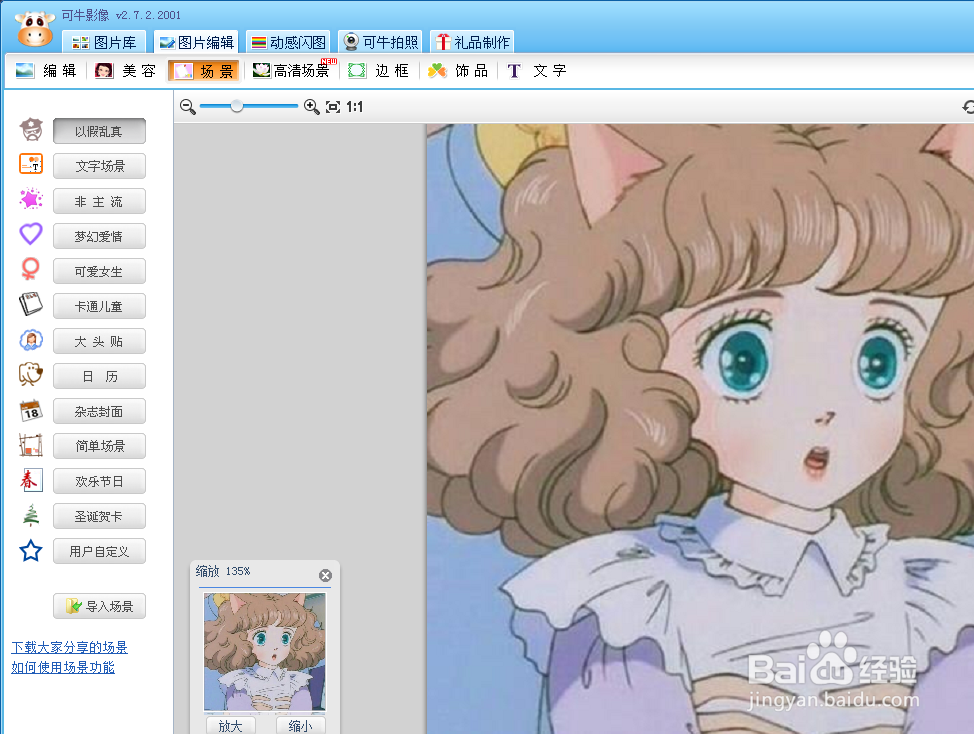Click the cow mascot logo icon
The height and width of the screenshot is (734, 974).
click(x=35, y=29)
